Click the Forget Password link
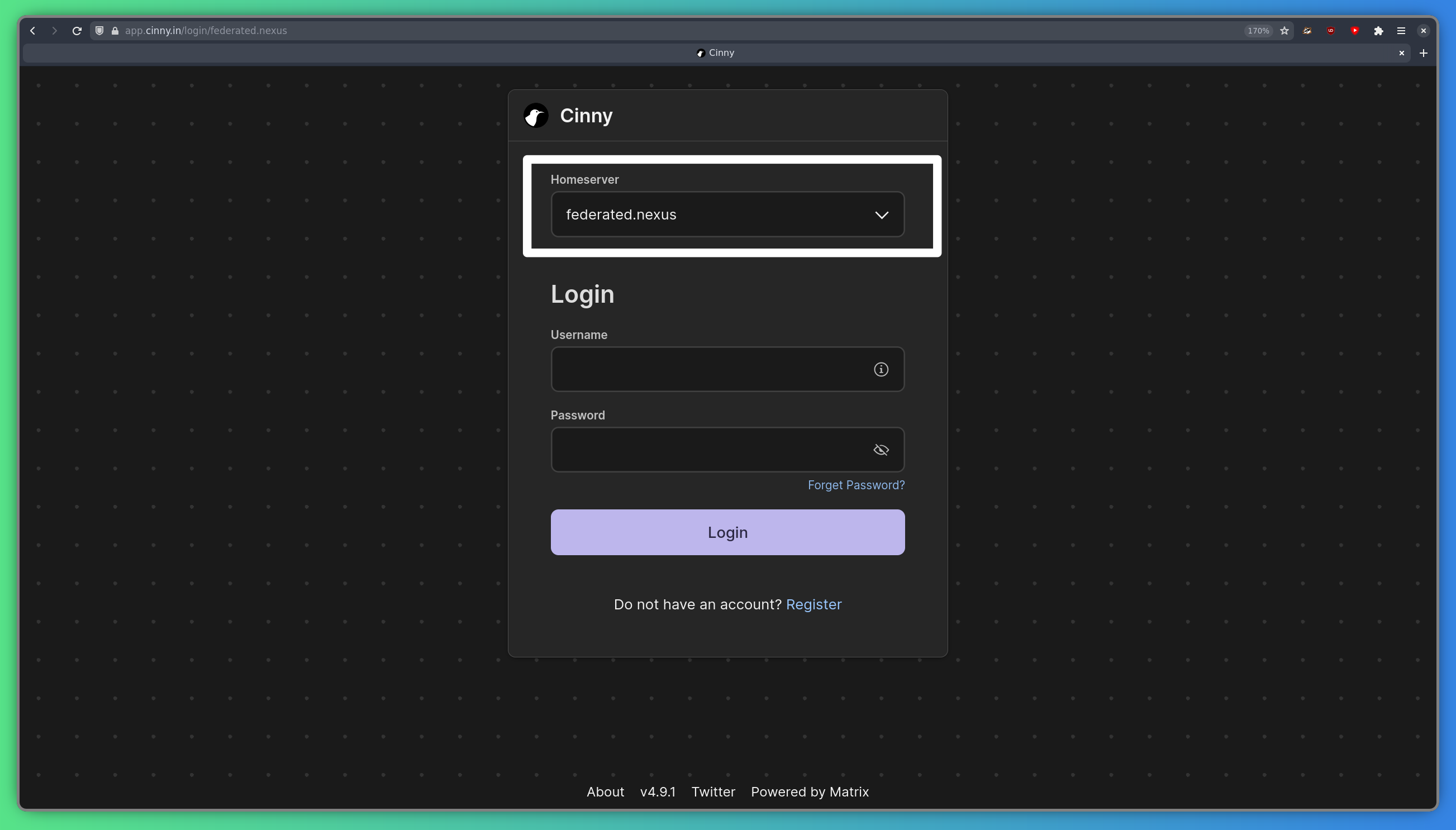 pyautogui.click(x=856, y=485)
